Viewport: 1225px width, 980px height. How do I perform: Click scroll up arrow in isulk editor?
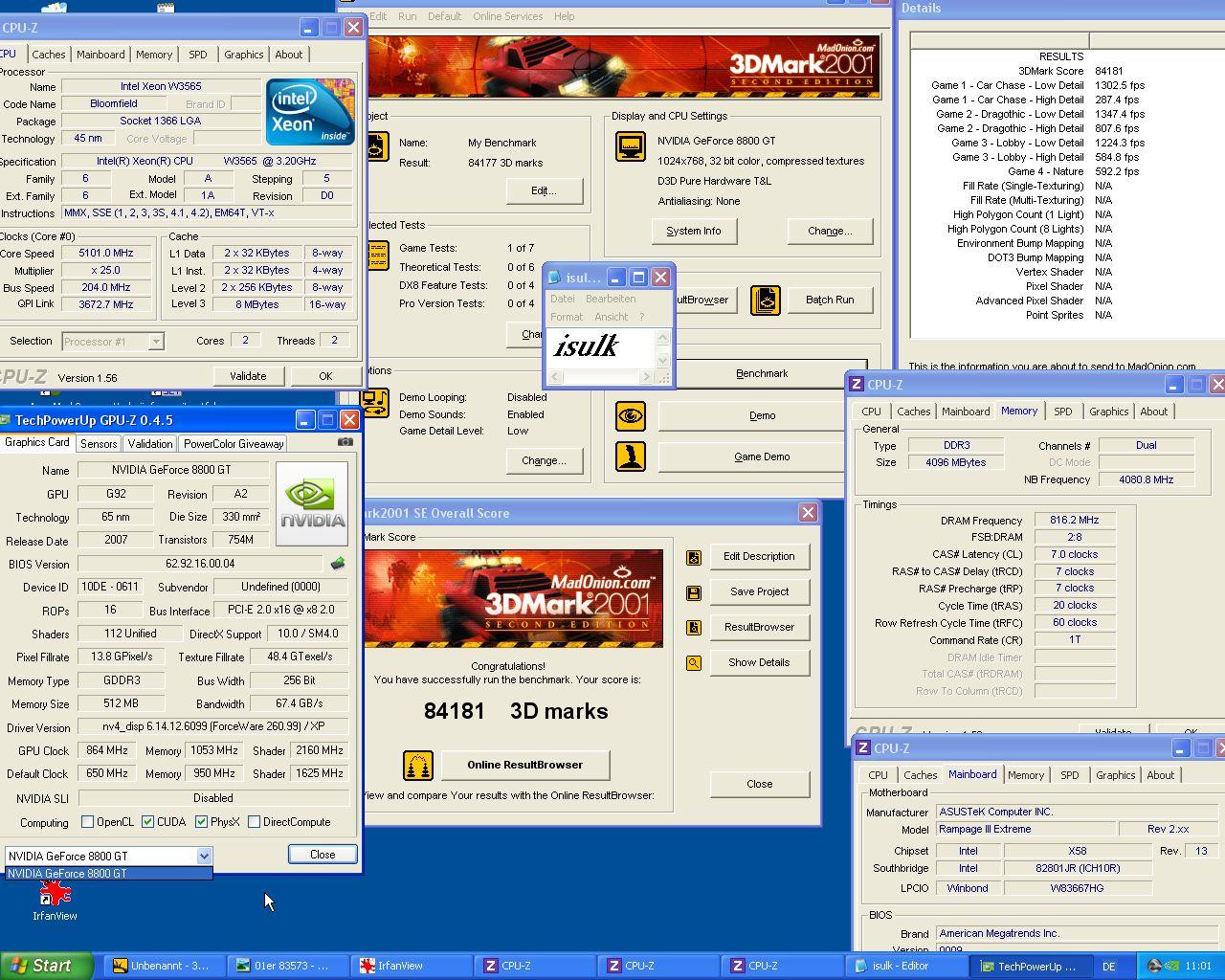pos(662,337)
